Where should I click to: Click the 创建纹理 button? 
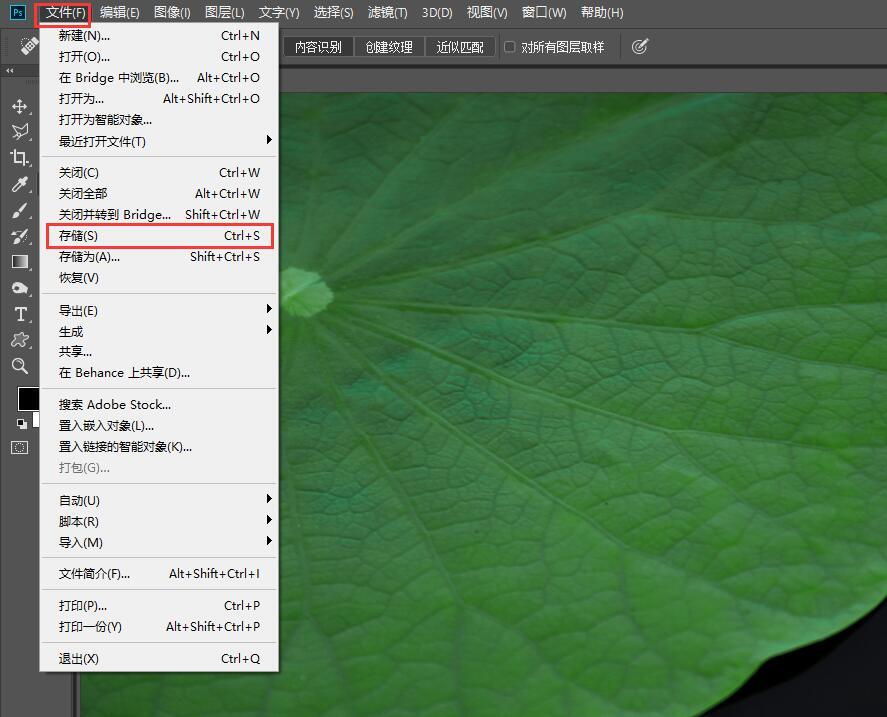point(389,47)
